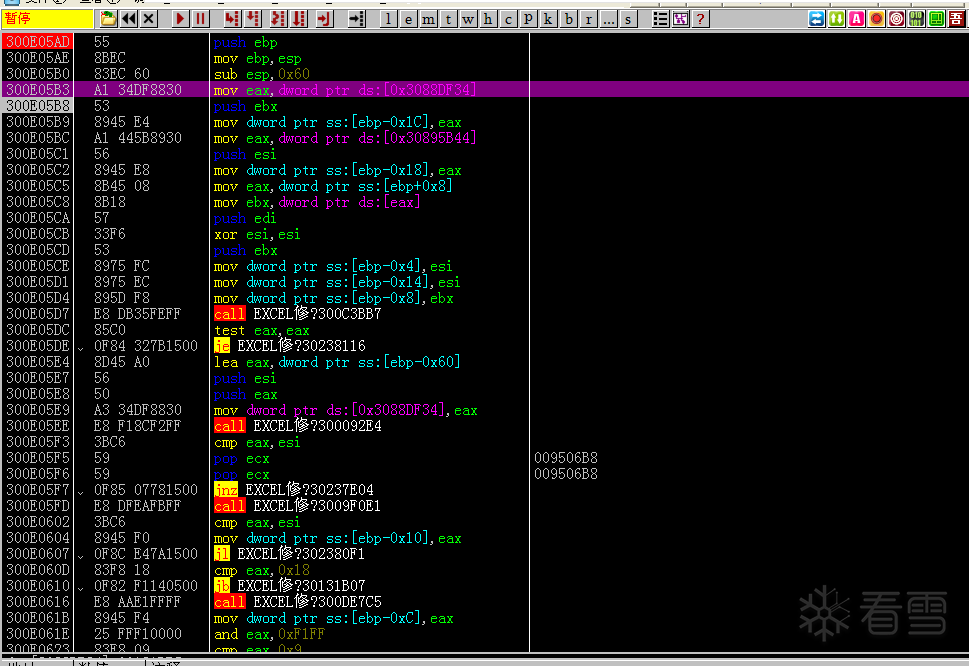Restart the debugged program with rewind icon
This screenshot has height=666, width=969.
click(x=129, y=19)
